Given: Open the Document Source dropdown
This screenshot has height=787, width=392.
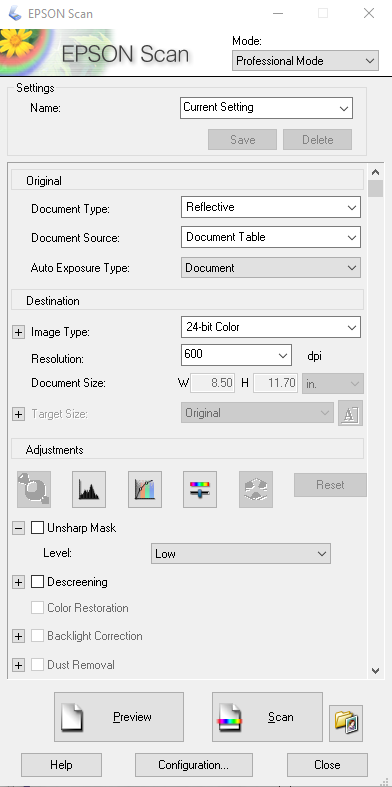Looking at the screenshot, I should tap(271, 237).
